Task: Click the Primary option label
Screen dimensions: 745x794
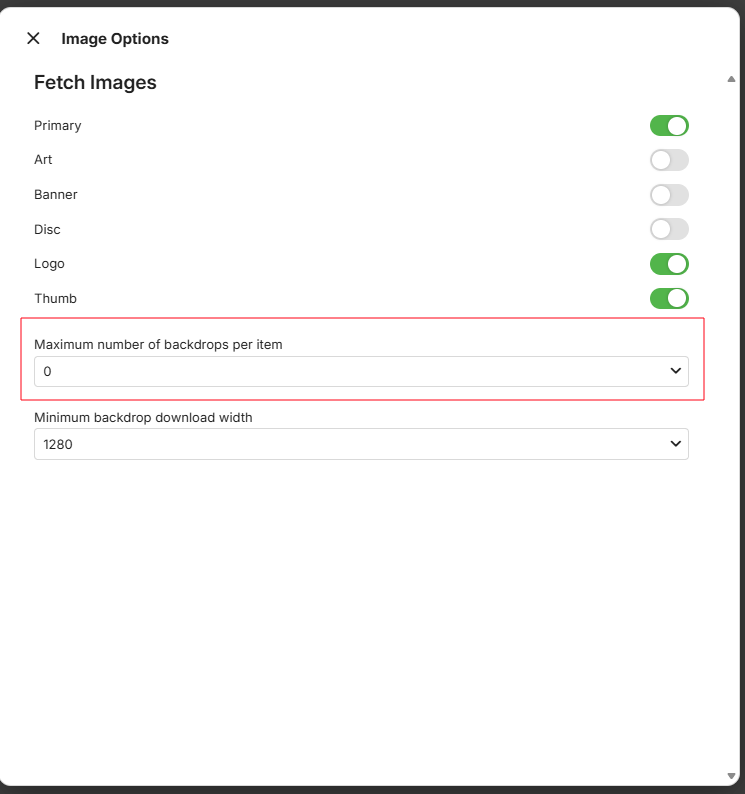Action: pyautogui.click(x=58, y=126)
